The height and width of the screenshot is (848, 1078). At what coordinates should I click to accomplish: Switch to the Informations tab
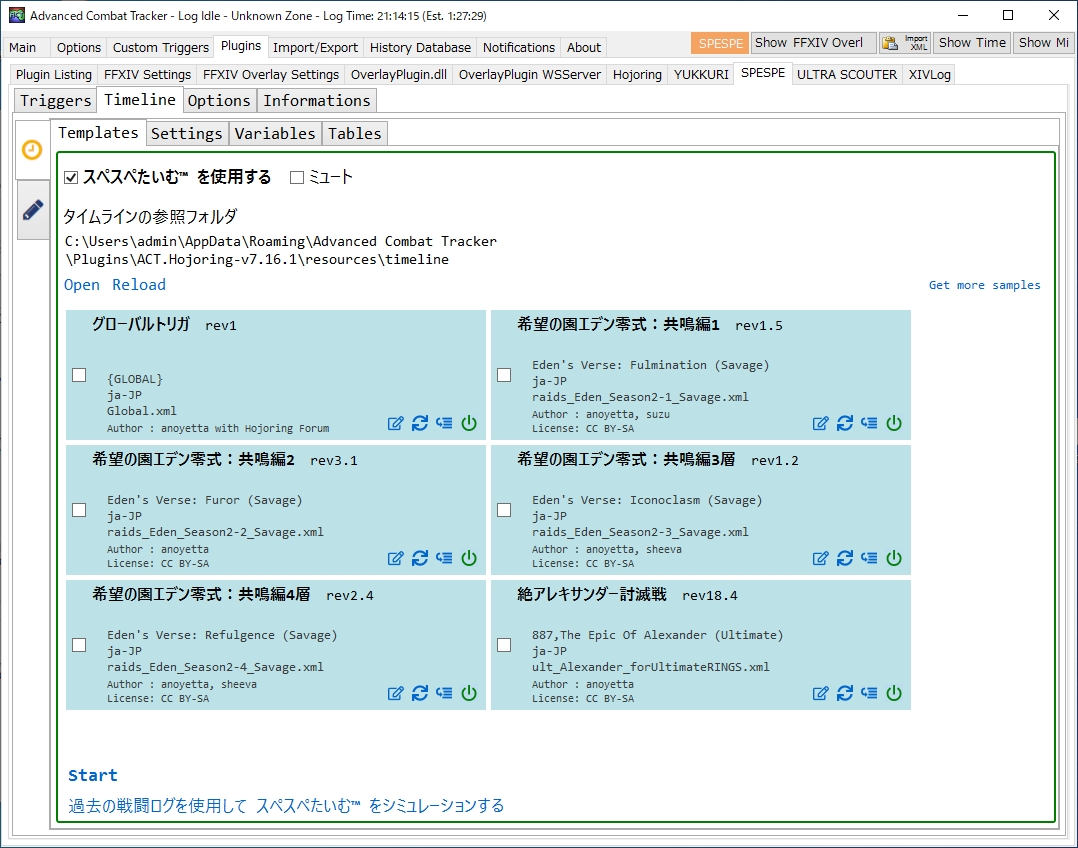click(x=317, y=100)
